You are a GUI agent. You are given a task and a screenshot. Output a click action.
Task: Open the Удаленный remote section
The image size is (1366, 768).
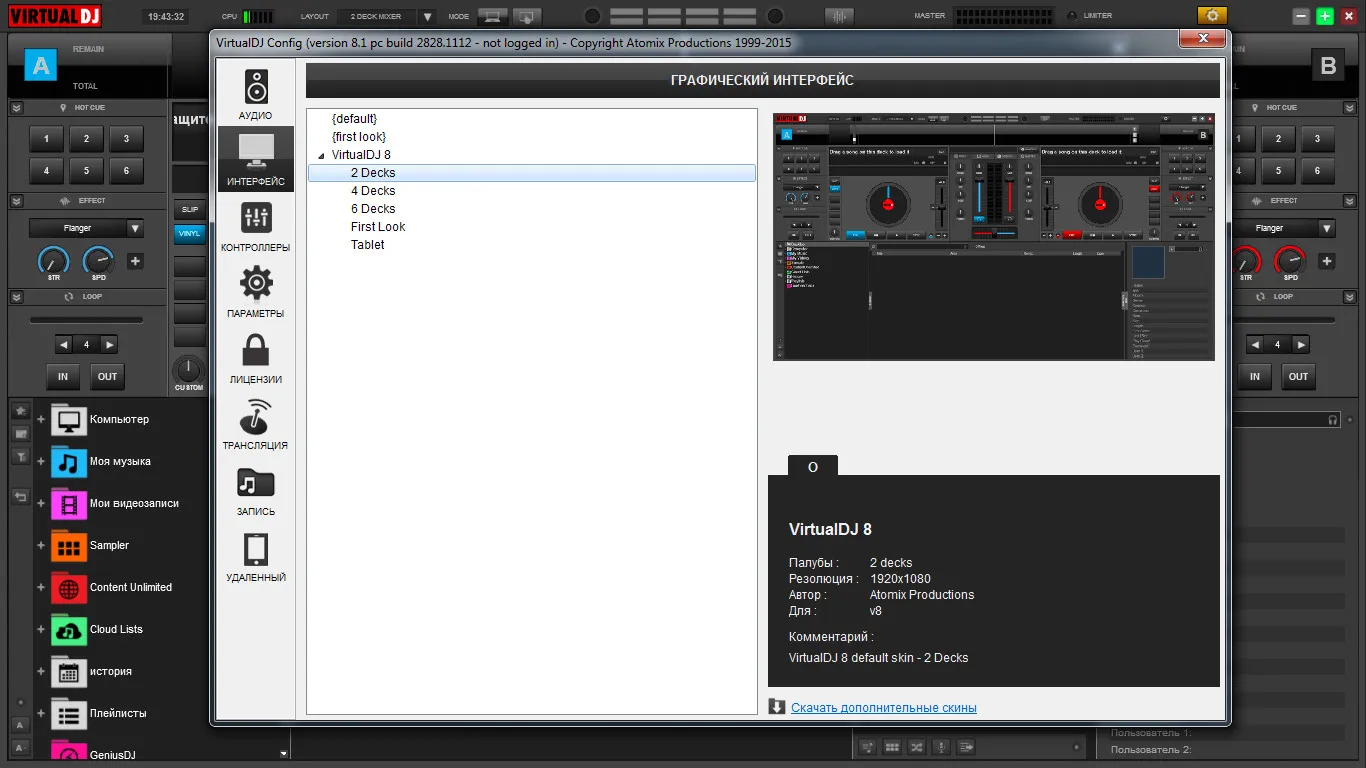pos(256,555)
